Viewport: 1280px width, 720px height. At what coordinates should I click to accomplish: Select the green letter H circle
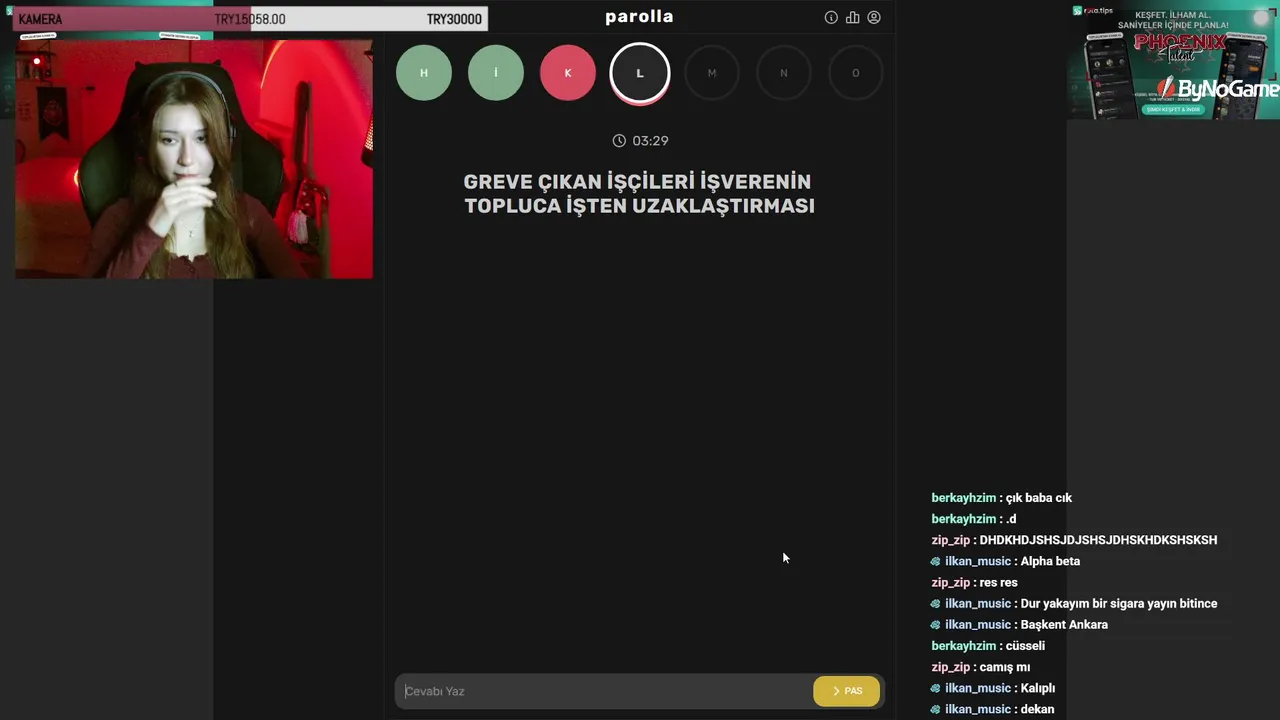tap(424, 73)
